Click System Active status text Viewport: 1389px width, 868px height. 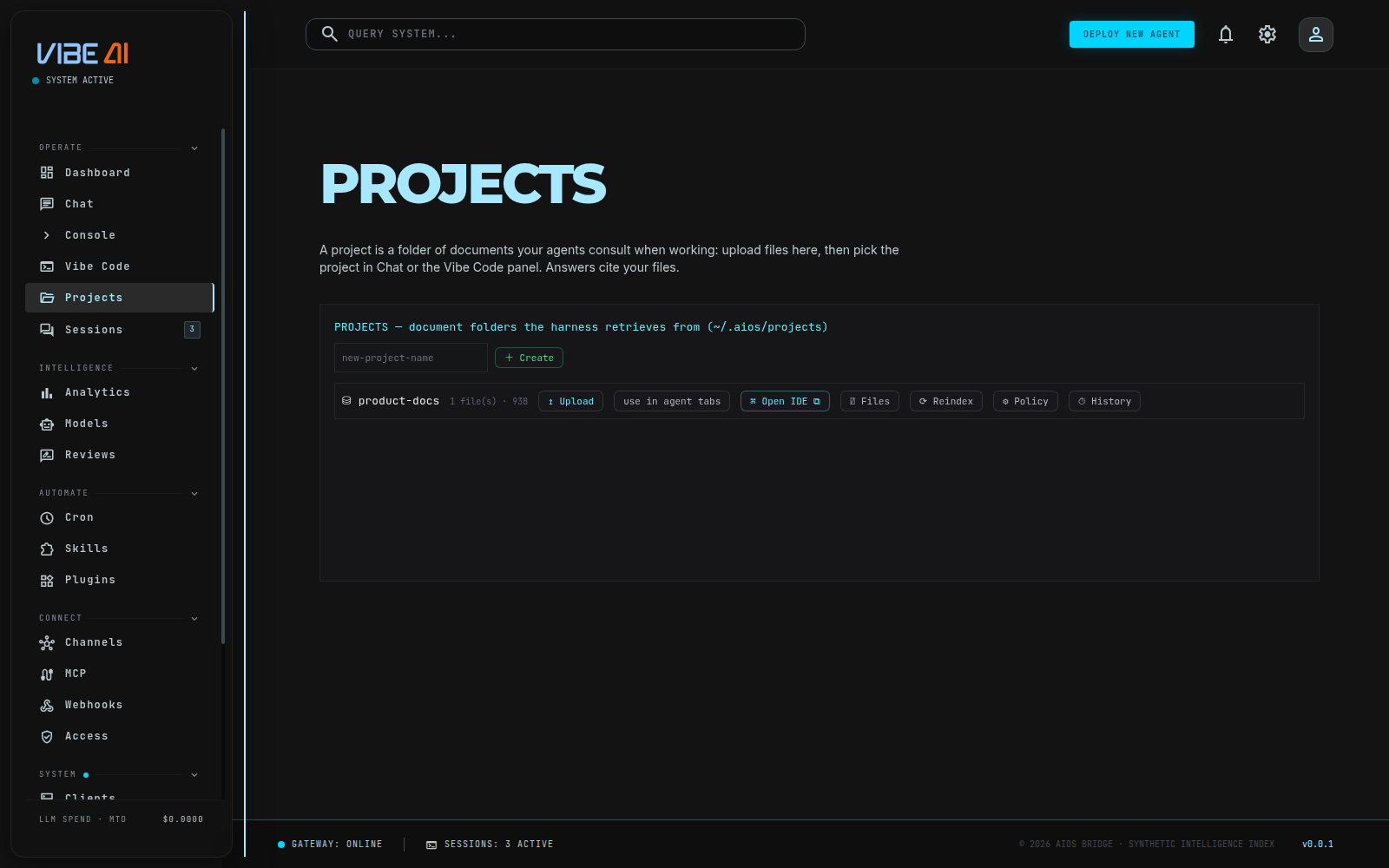(80, 81)
